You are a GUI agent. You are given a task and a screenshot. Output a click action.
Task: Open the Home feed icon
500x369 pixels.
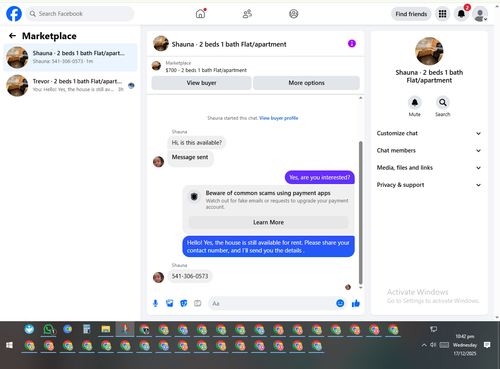200,14
